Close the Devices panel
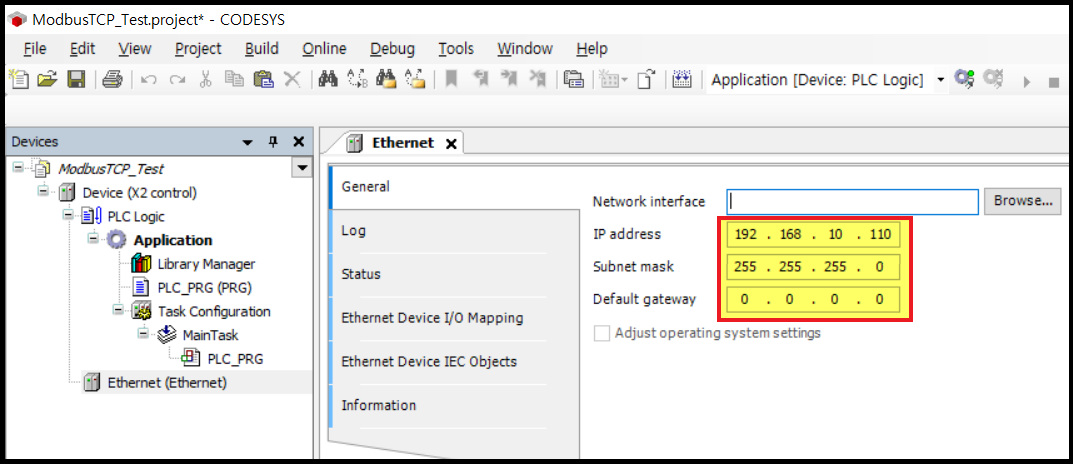Image resolution: width=1073 pixels, height=464 pixels. click(298, 142)
